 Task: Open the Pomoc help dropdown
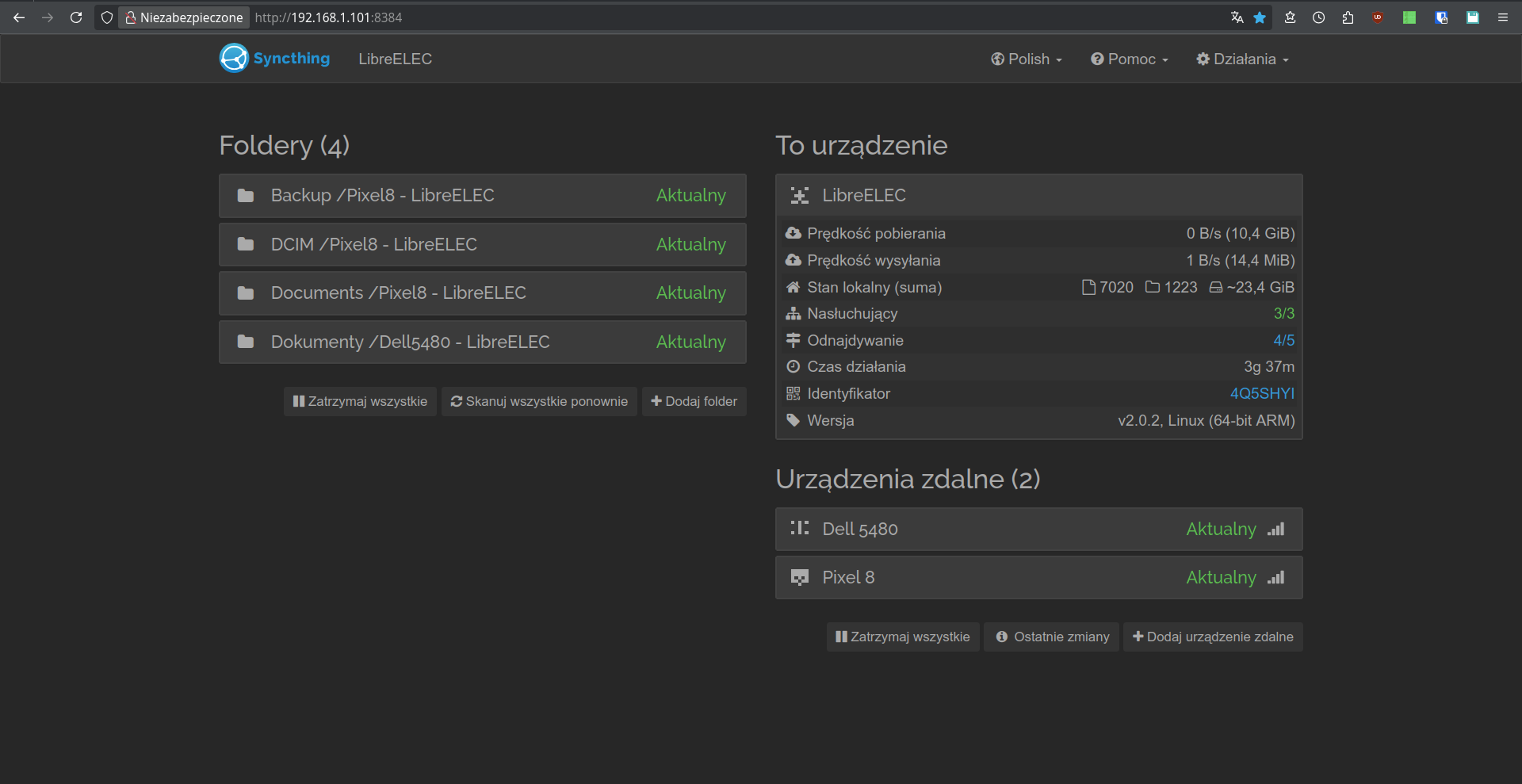click(1129, 59)
